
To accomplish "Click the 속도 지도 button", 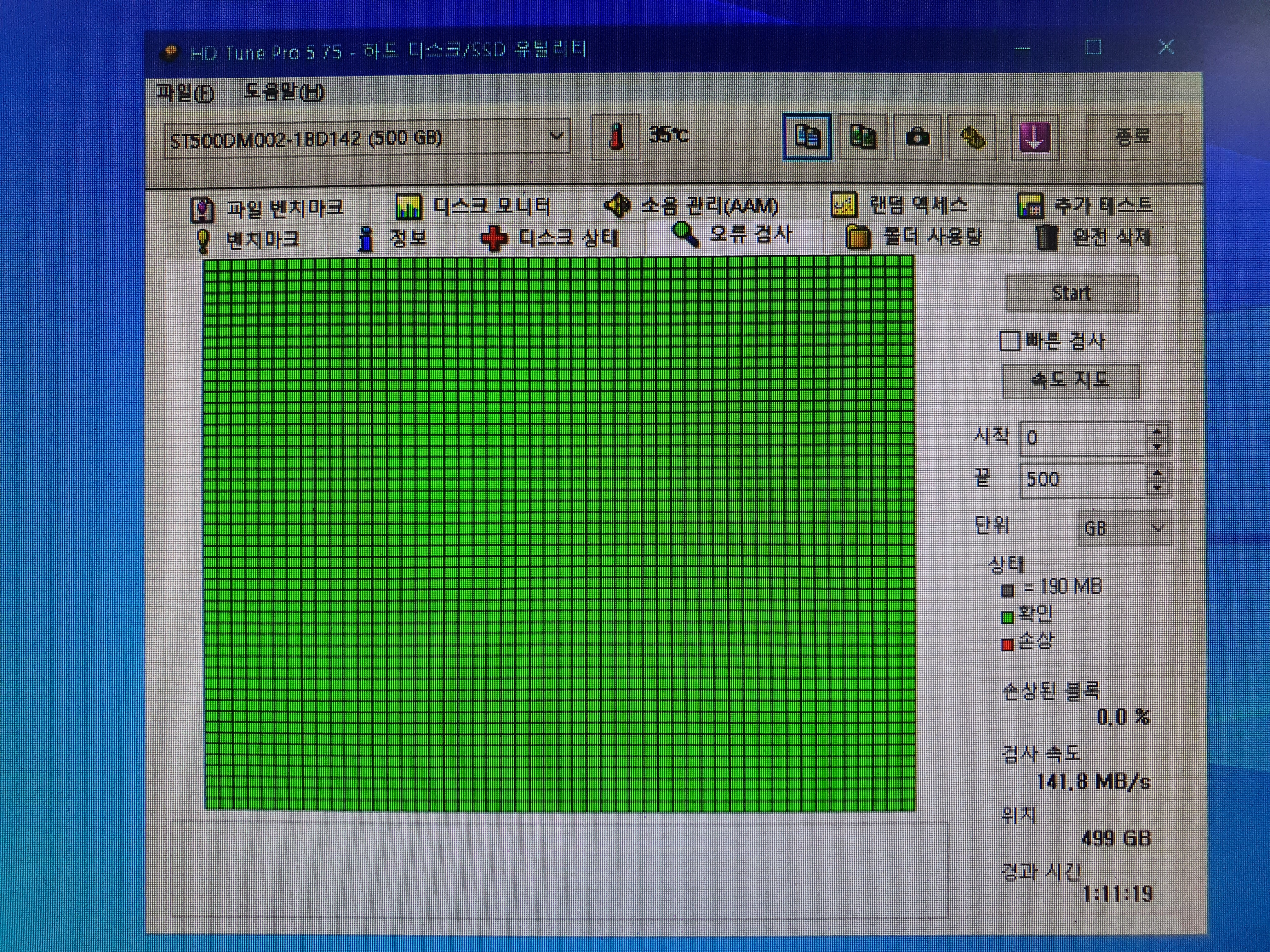I will pyautogui.click(x=1070, y=381).
